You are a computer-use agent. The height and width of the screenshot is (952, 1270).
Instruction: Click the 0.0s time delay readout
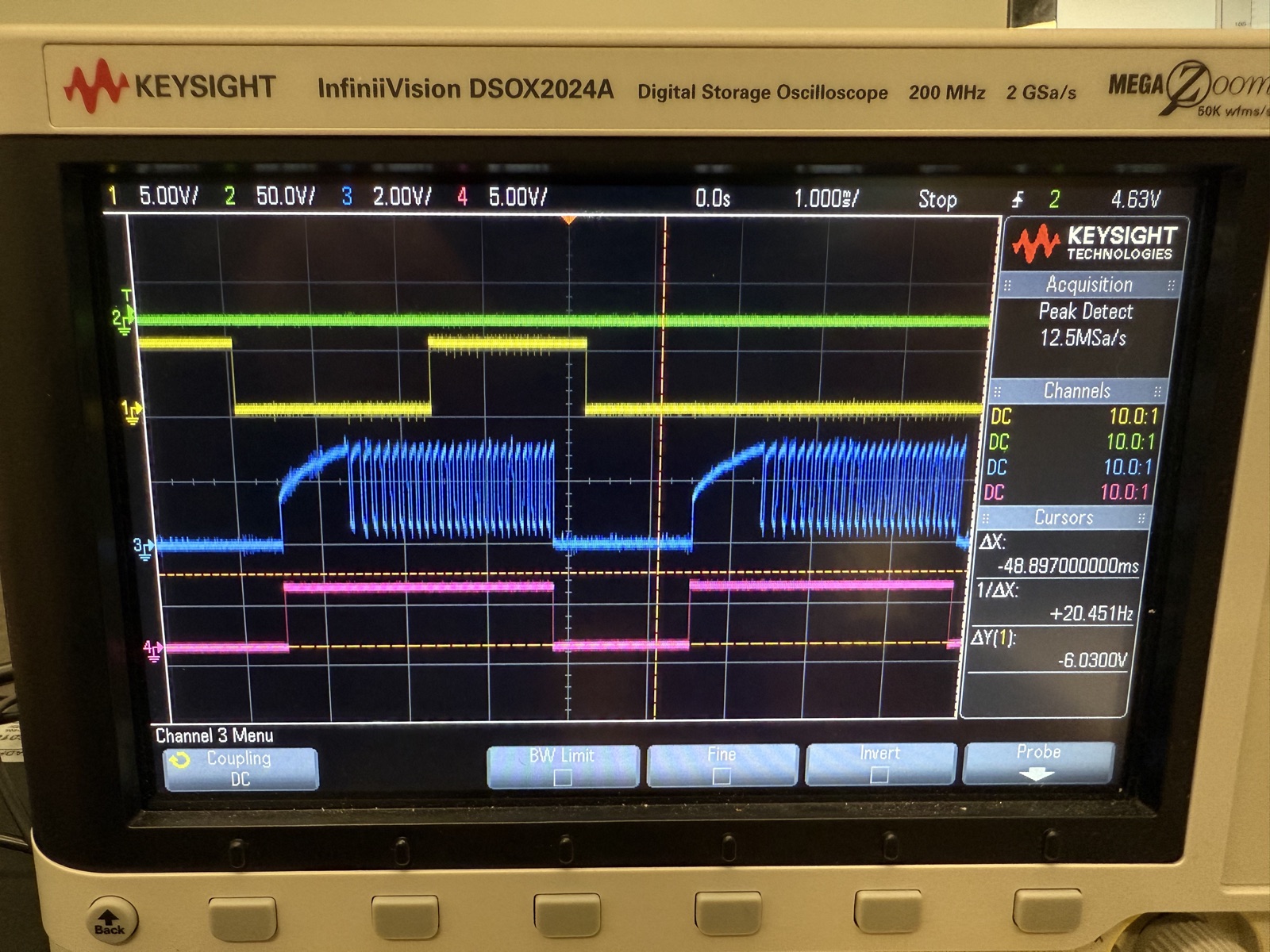point(712,198)
